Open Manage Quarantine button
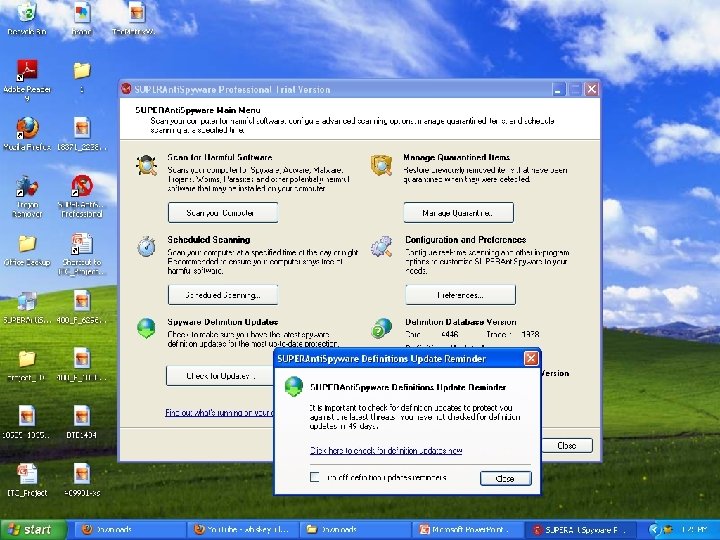 pos(458,213)
